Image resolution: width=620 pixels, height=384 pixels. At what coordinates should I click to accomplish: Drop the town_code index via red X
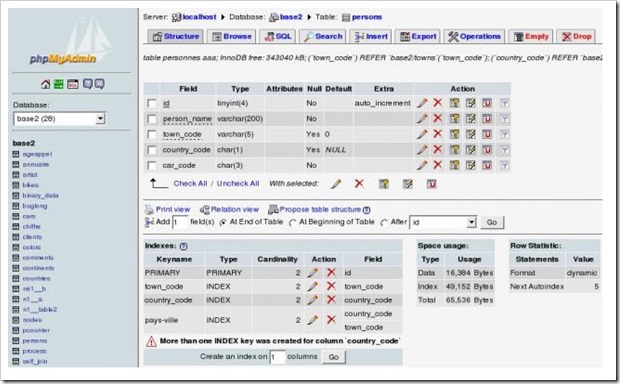[x=331, y=286]
